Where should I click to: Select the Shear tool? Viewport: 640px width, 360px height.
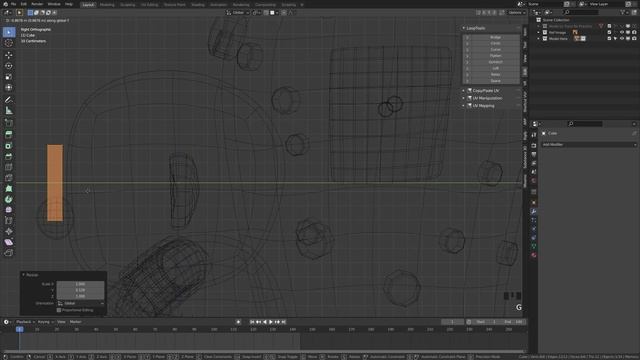click(9, 242)
